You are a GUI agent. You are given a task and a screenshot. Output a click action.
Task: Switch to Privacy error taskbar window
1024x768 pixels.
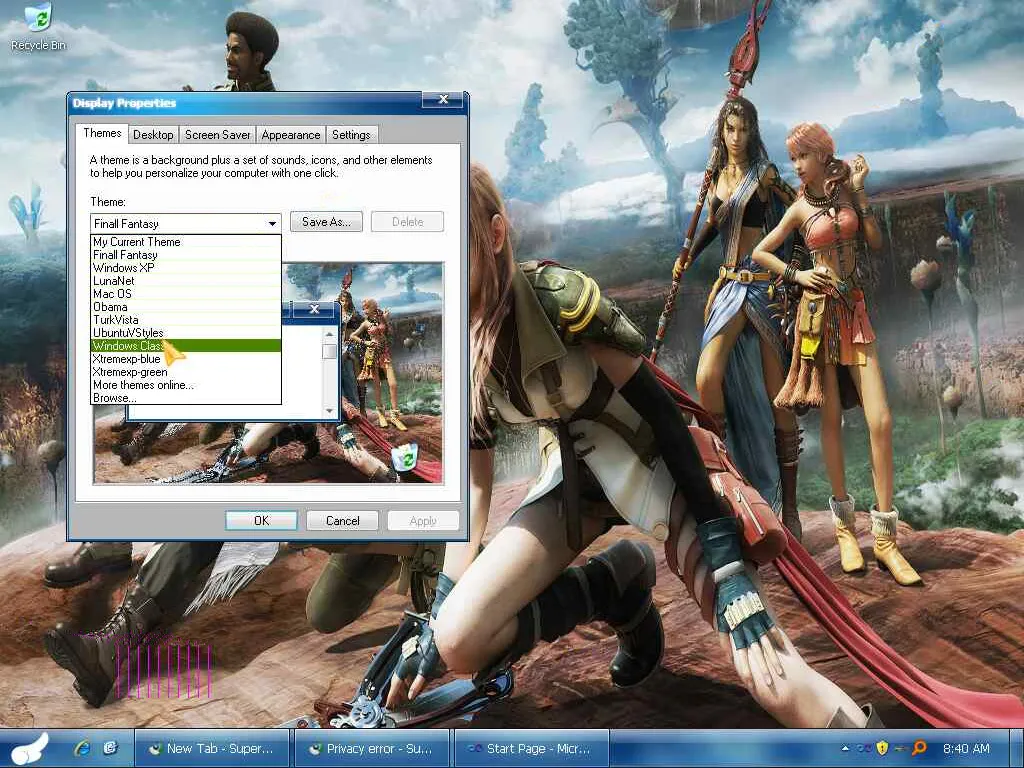(x=372, y=749)
